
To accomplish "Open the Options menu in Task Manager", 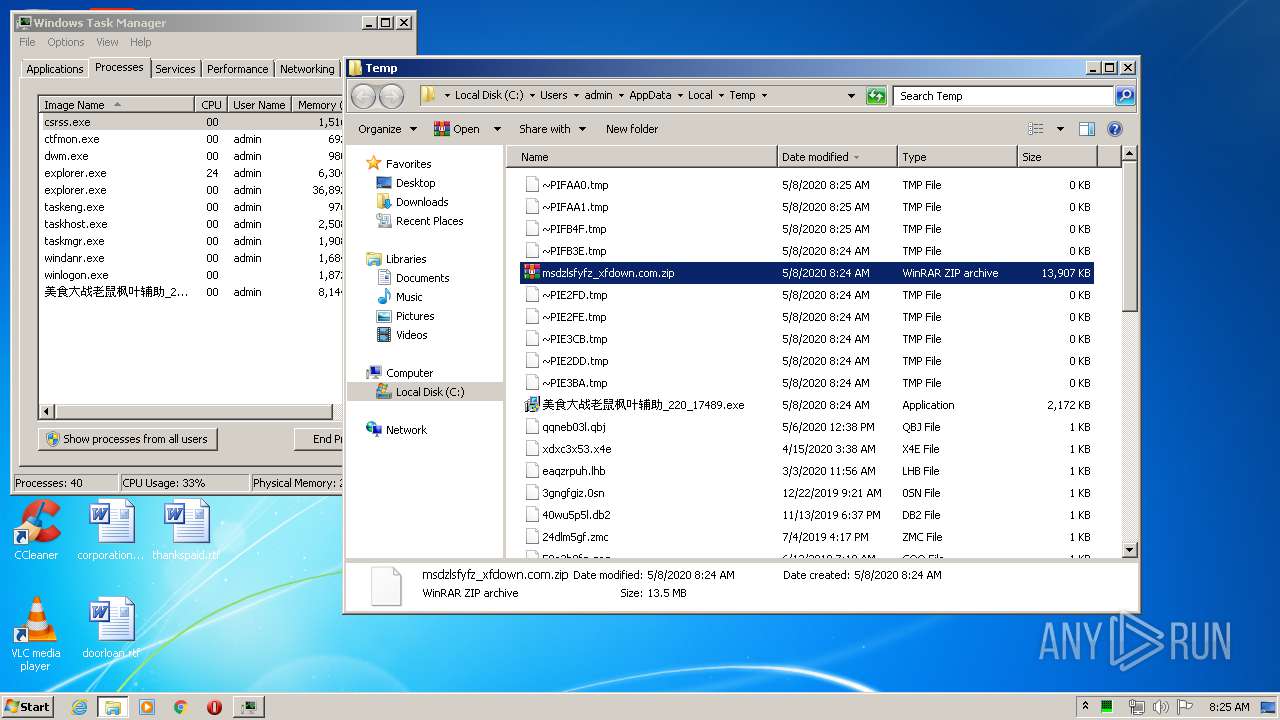I will (66, 42).
